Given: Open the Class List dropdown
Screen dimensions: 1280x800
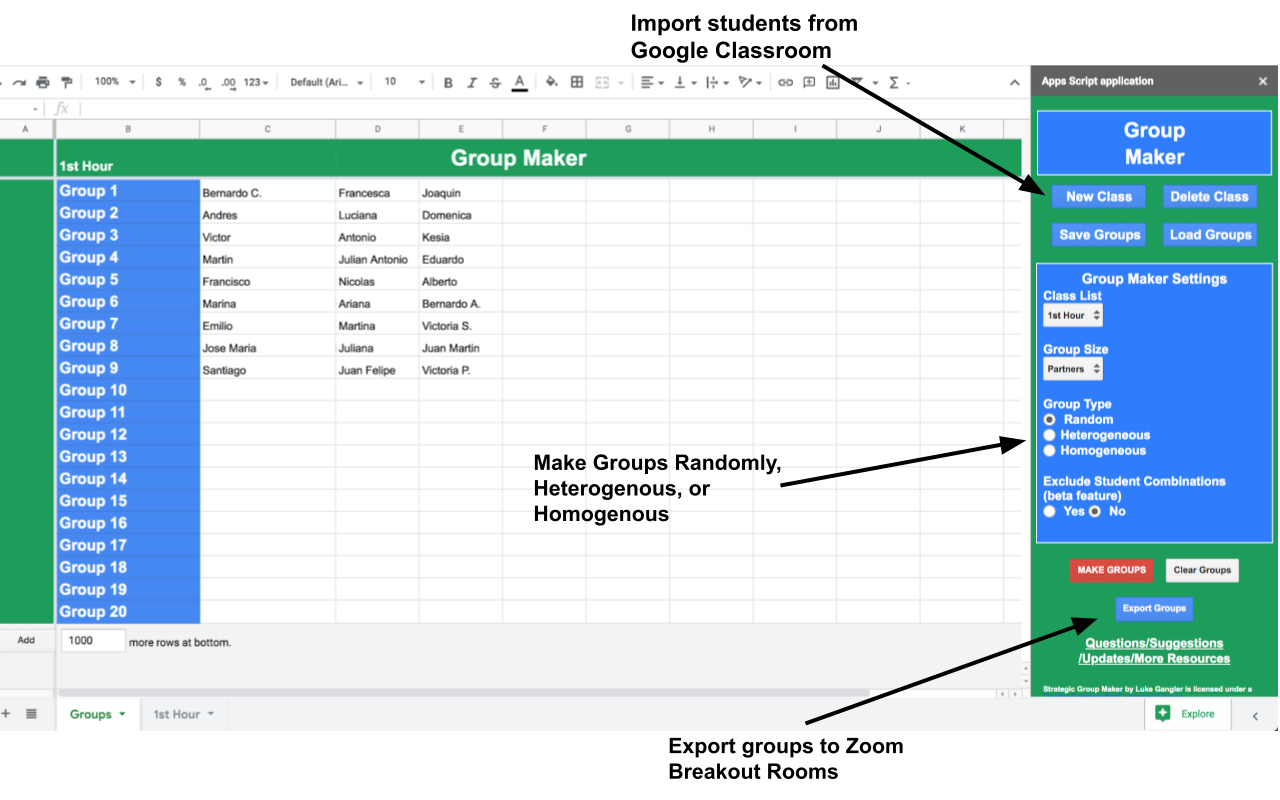Looking at the screenshot, I should click(x=1073, y=315).
